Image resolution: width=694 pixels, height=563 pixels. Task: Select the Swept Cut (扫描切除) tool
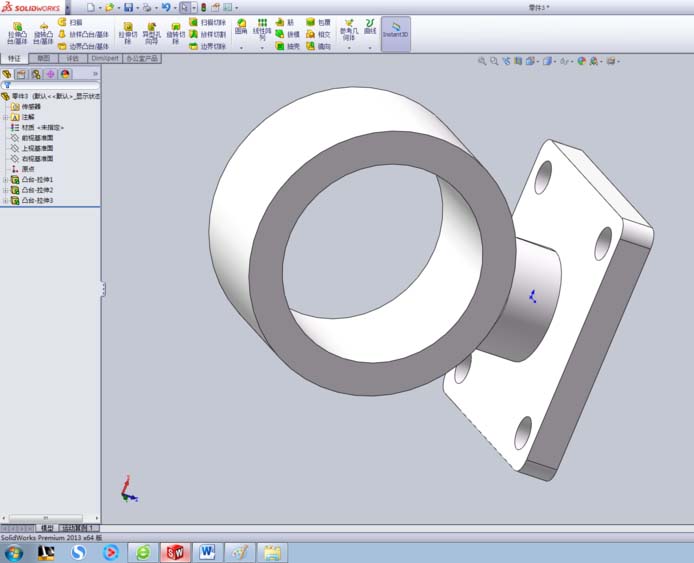point(207,22)
